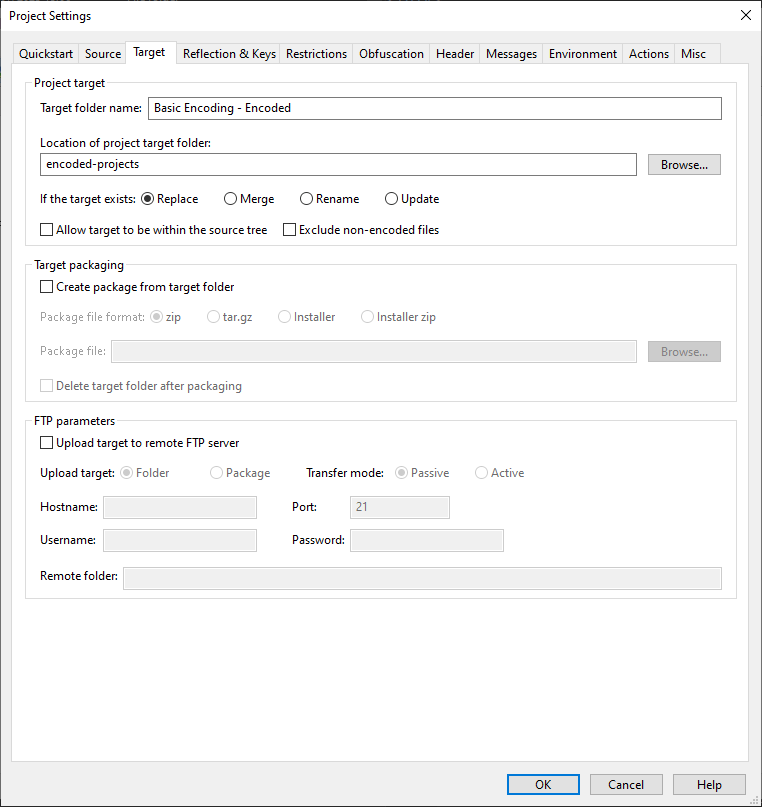
Task: Click the FTP Port field
Action: coord(400,507)
